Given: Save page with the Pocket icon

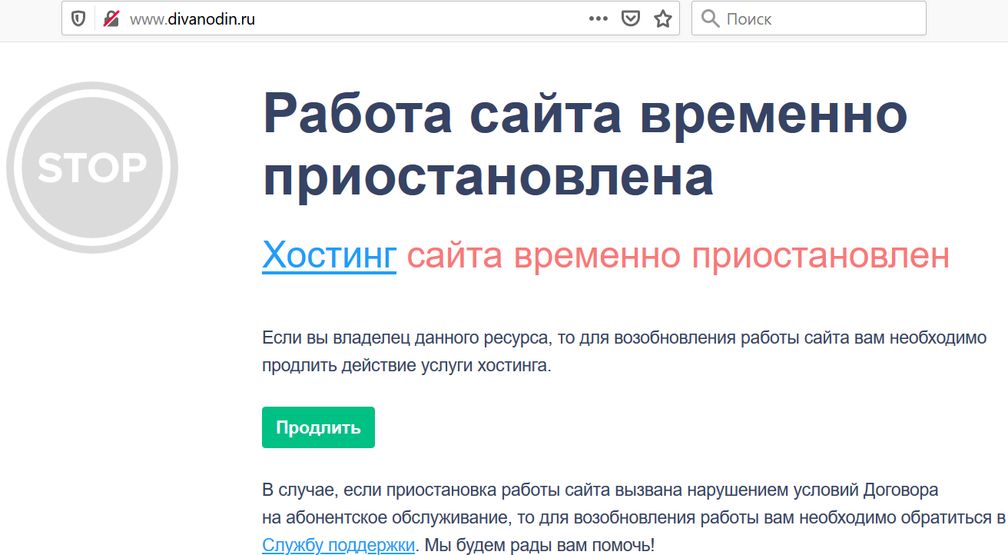Looking at the screenshot, I should coord(630,18).
